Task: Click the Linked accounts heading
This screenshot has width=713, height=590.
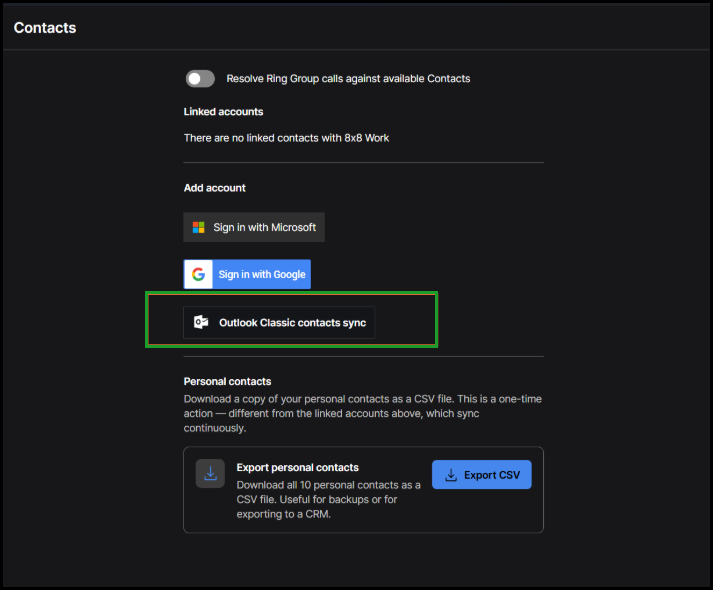Action: coord(223,112)
